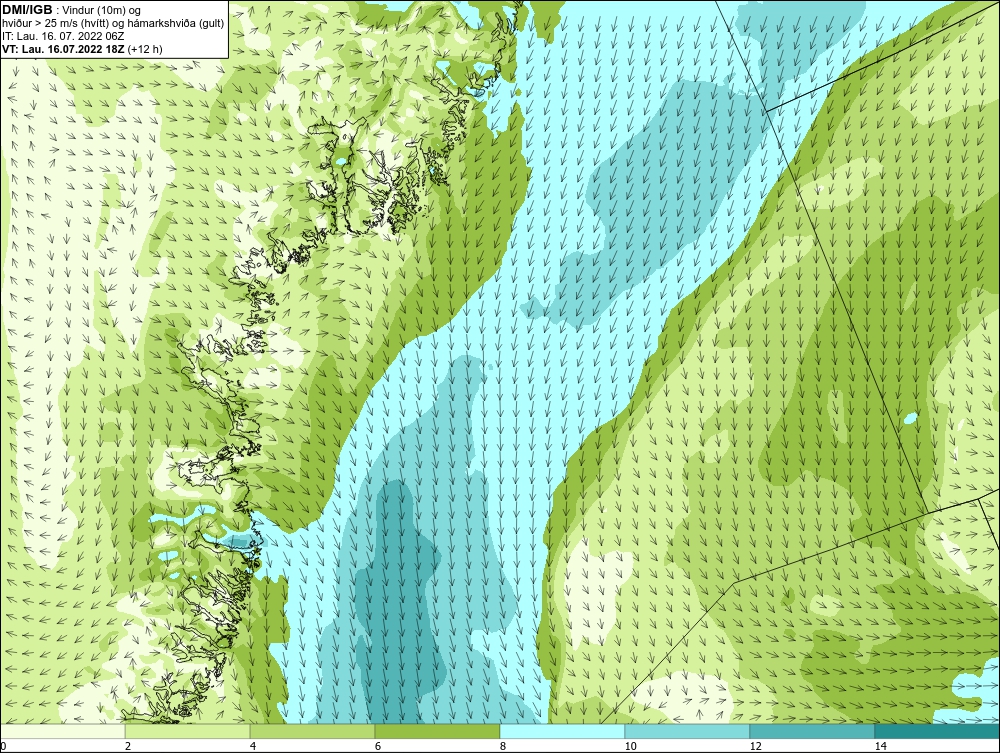Click the colorbar label 12
The image size is (1000, 753).
tap(755, 747)
